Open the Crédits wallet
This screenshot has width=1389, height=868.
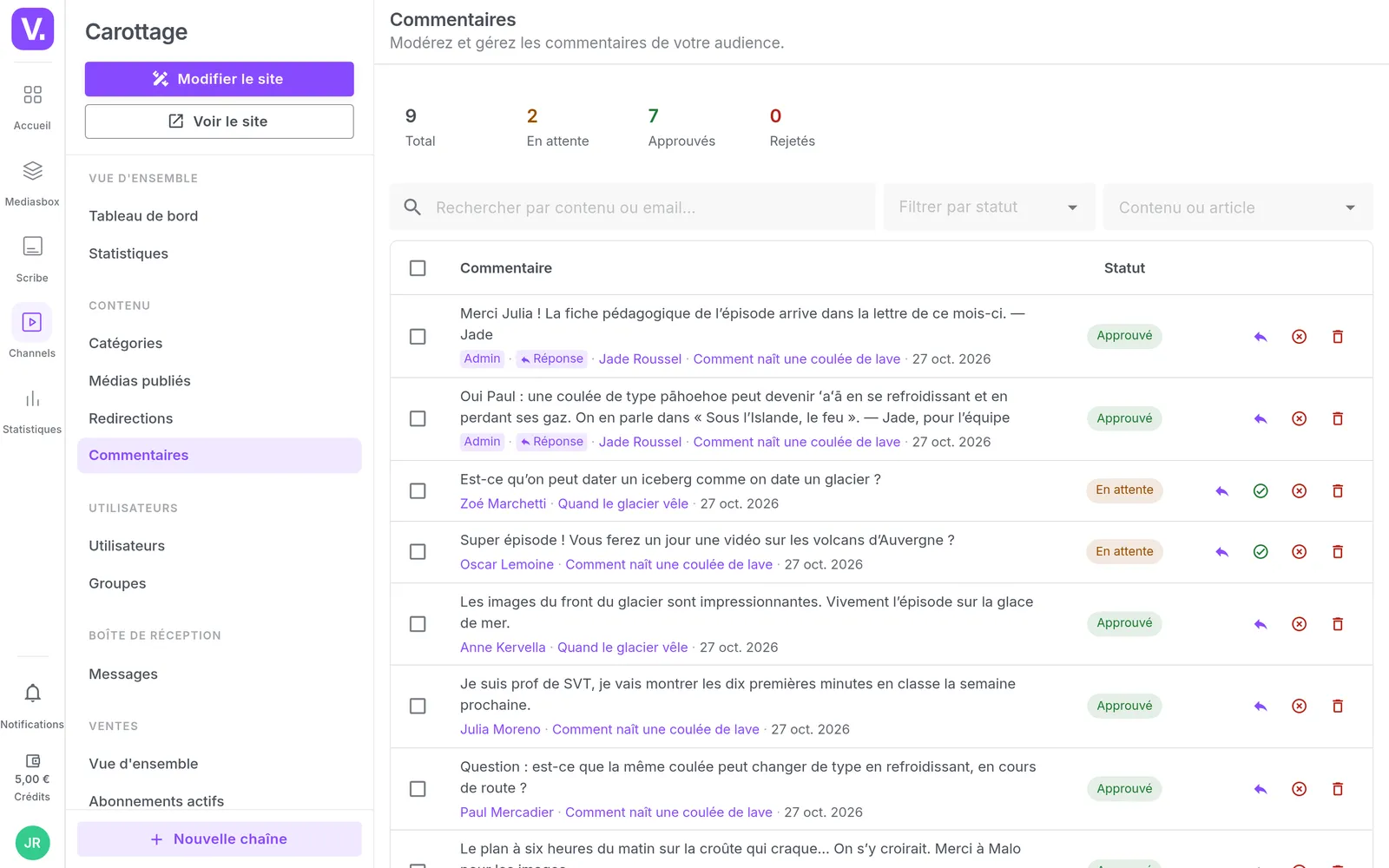[x=32, y=777]
